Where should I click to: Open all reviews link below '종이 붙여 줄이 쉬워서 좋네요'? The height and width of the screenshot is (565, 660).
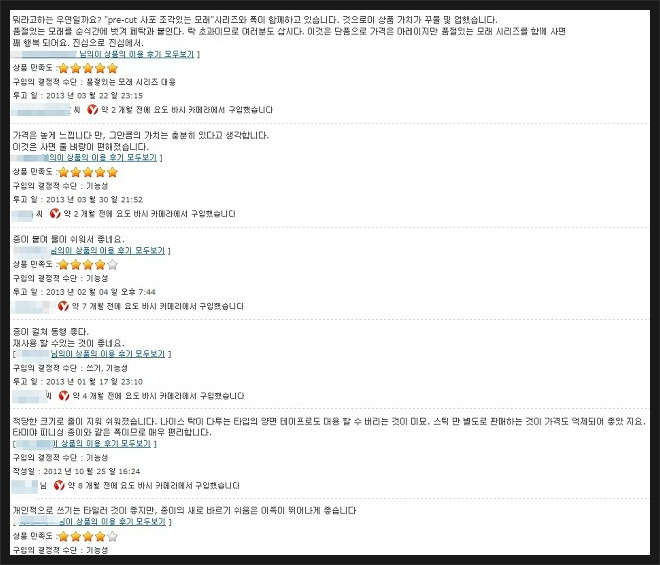tap(108, 251)
